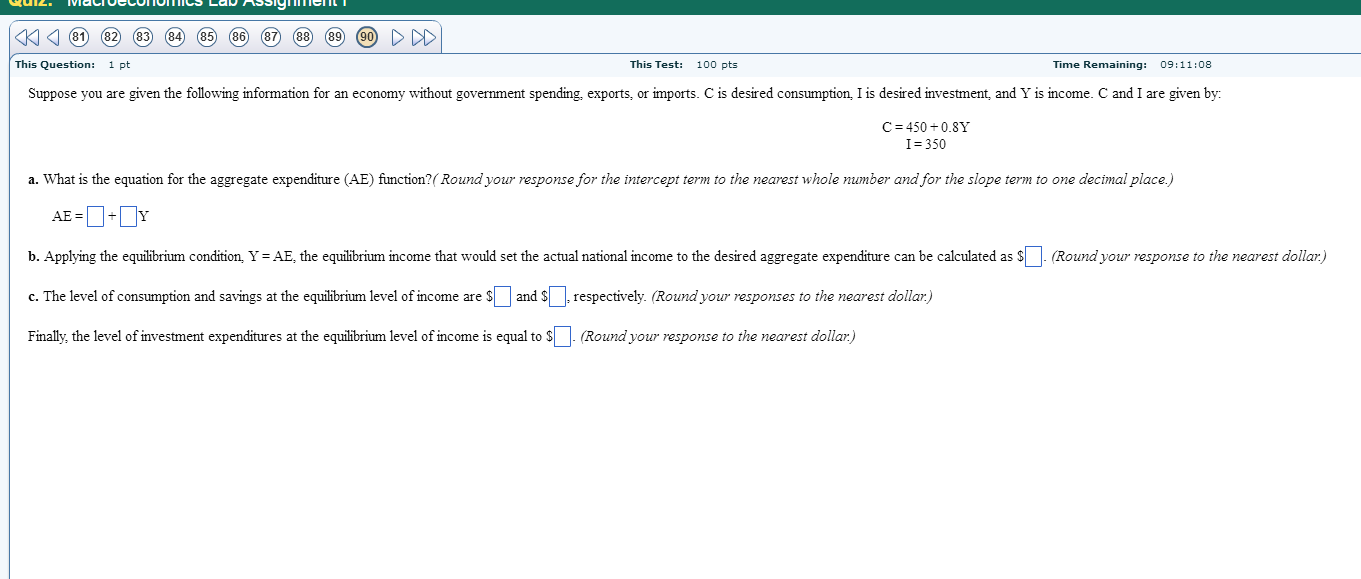Open question 83 in the navigator
This screenshot has width=1361, height=579.
141,36
